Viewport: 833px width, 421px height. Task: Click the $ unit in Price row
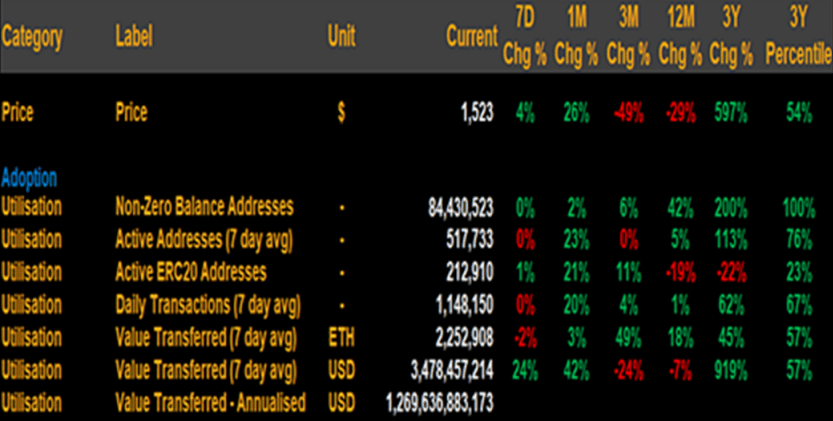tap(341, 113)
